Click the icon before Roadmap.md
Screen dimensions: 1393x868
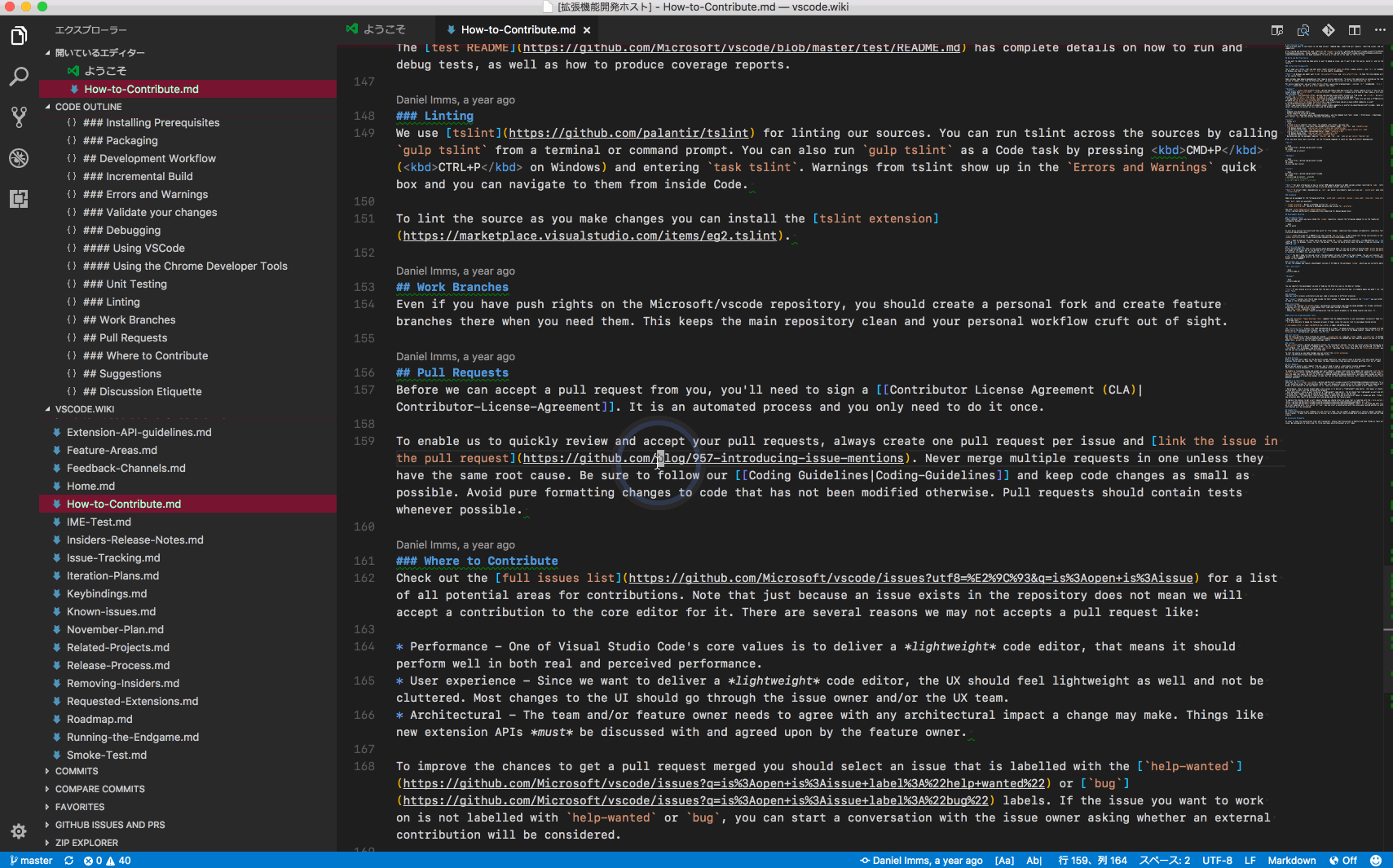(56, 719)
